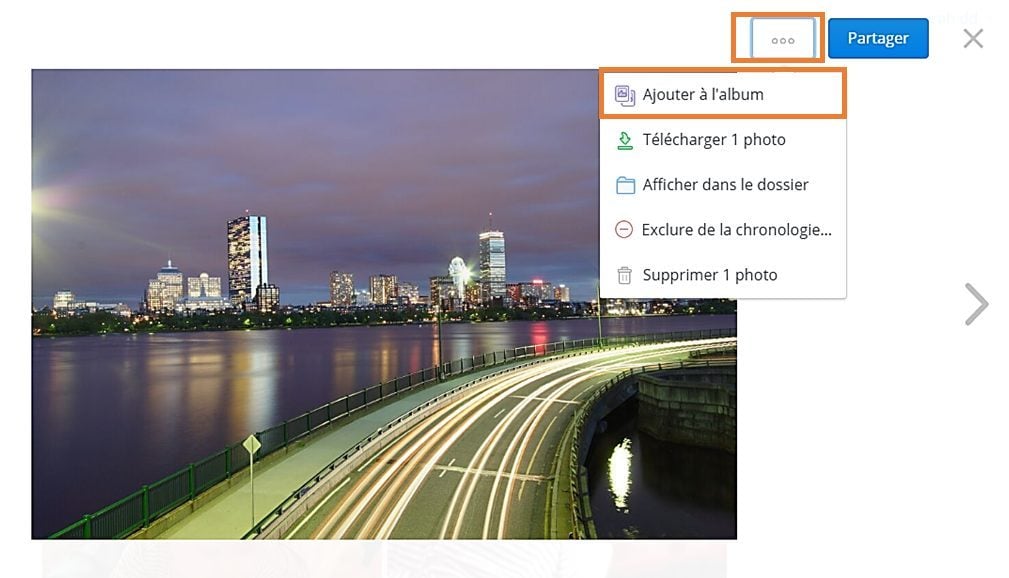Click the trash can icon
This screenshot has height=578, width=1009.
[x=624, y=275]
